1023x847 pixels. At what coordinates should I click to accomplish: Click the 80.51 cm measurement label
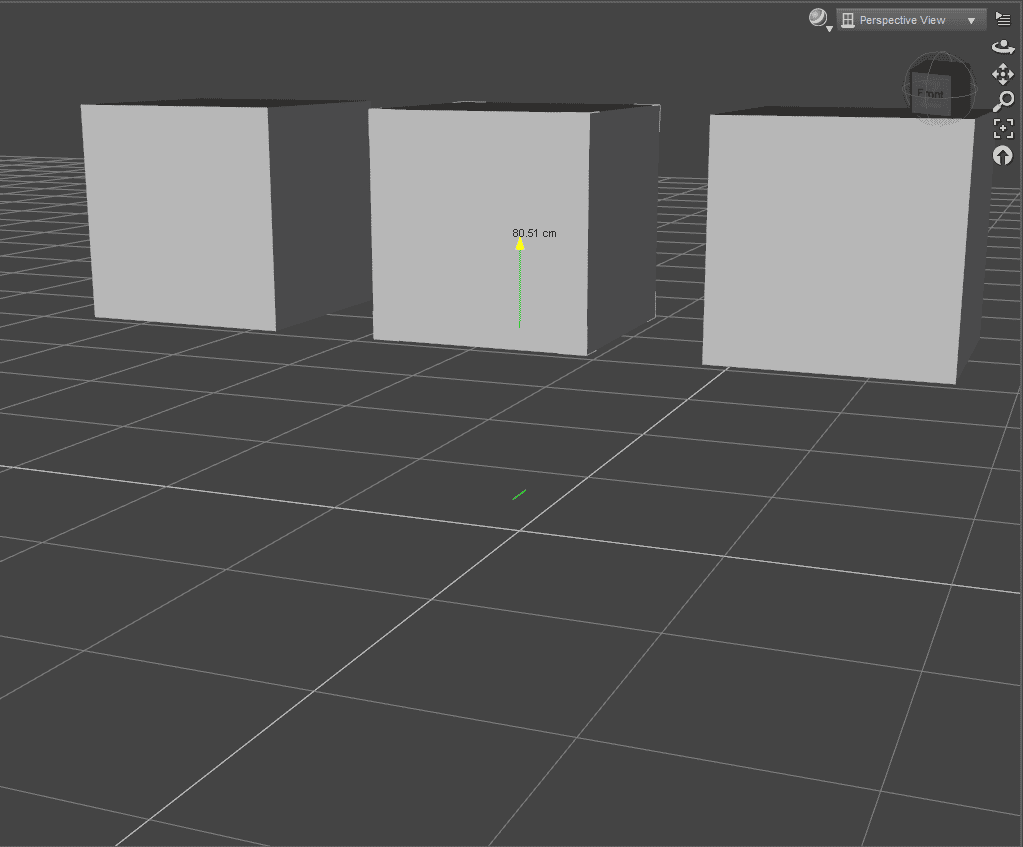[x=533, y=232]
